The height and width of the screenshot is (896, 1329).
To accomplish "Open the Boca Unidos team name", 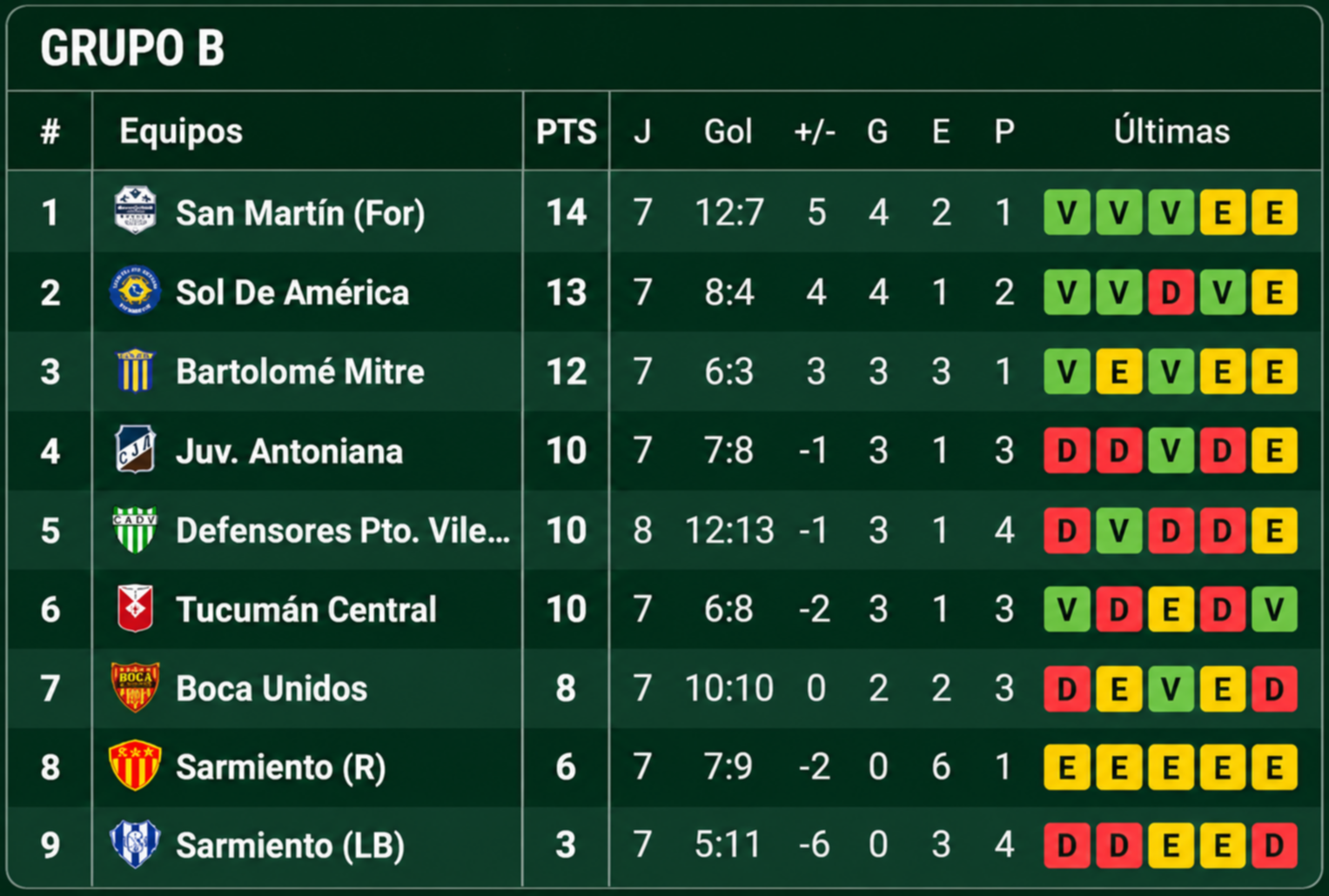I will 272,689.
